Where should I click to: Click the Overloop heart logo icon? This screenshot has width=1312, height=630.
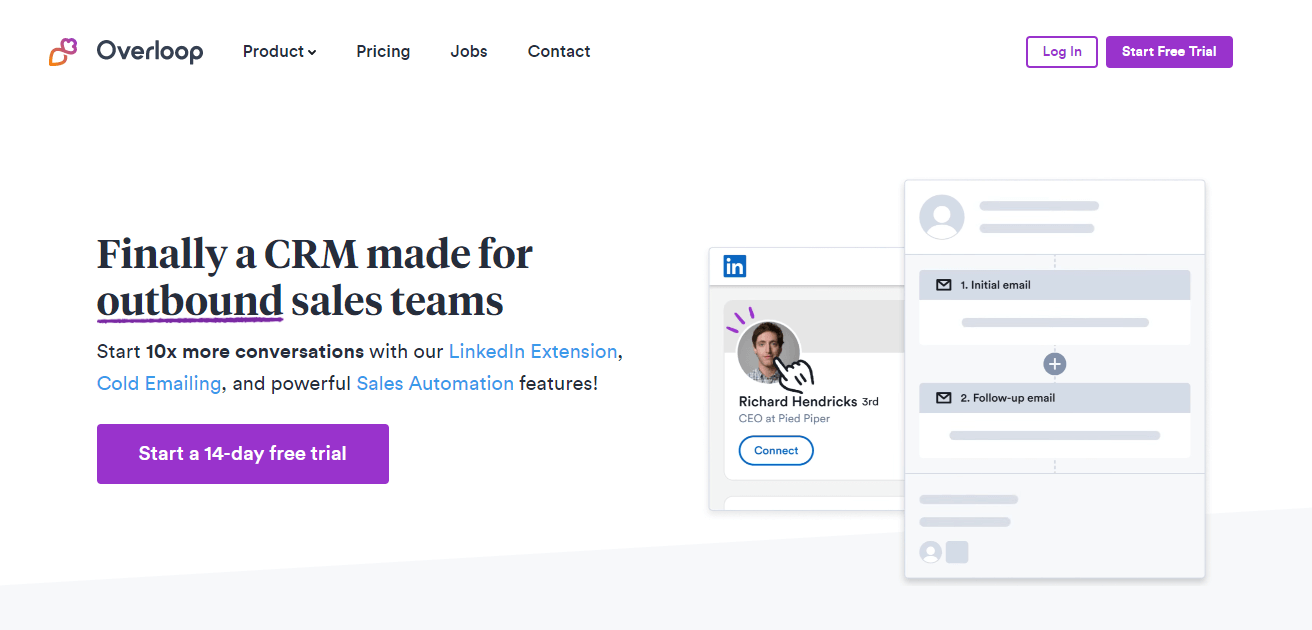tap(63, 52)
